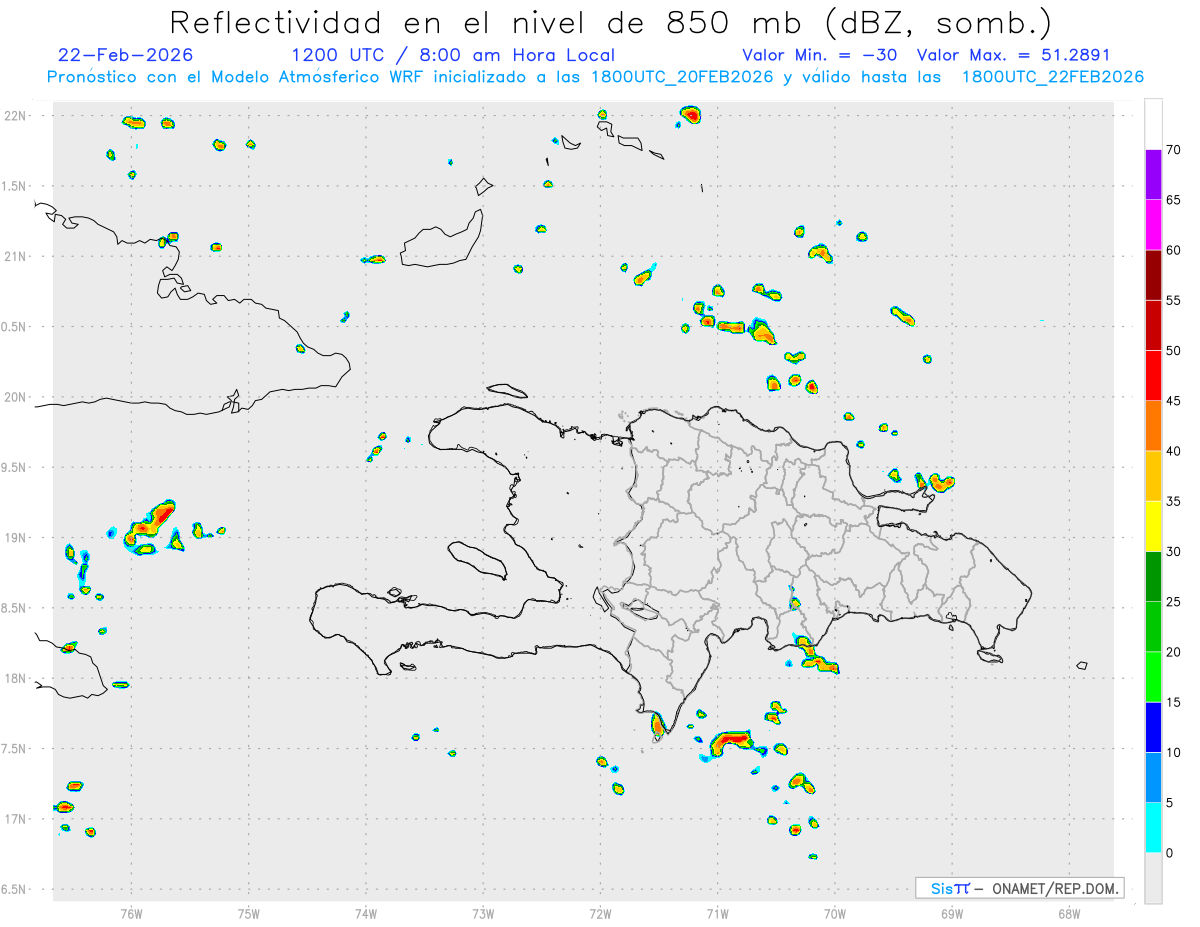Select the '55' color bar label

[x=1173, y=300]
